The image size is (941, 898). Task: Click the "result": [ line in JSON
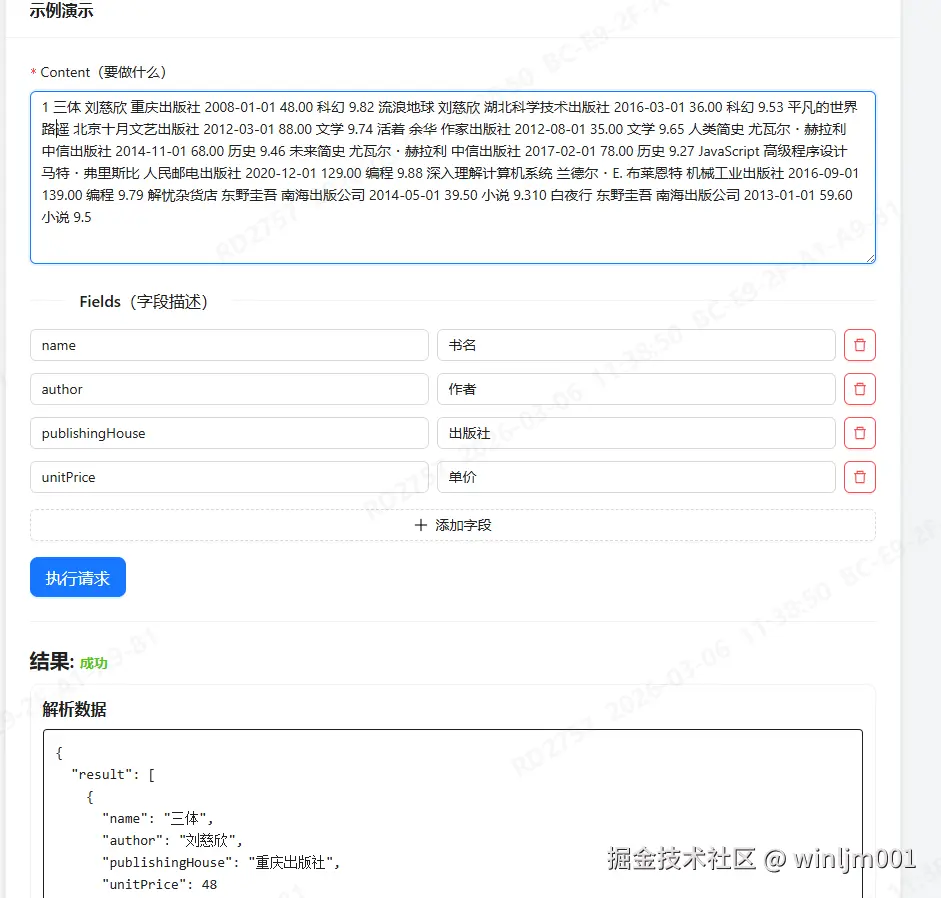pyautogui.click(x=113, y=774)
